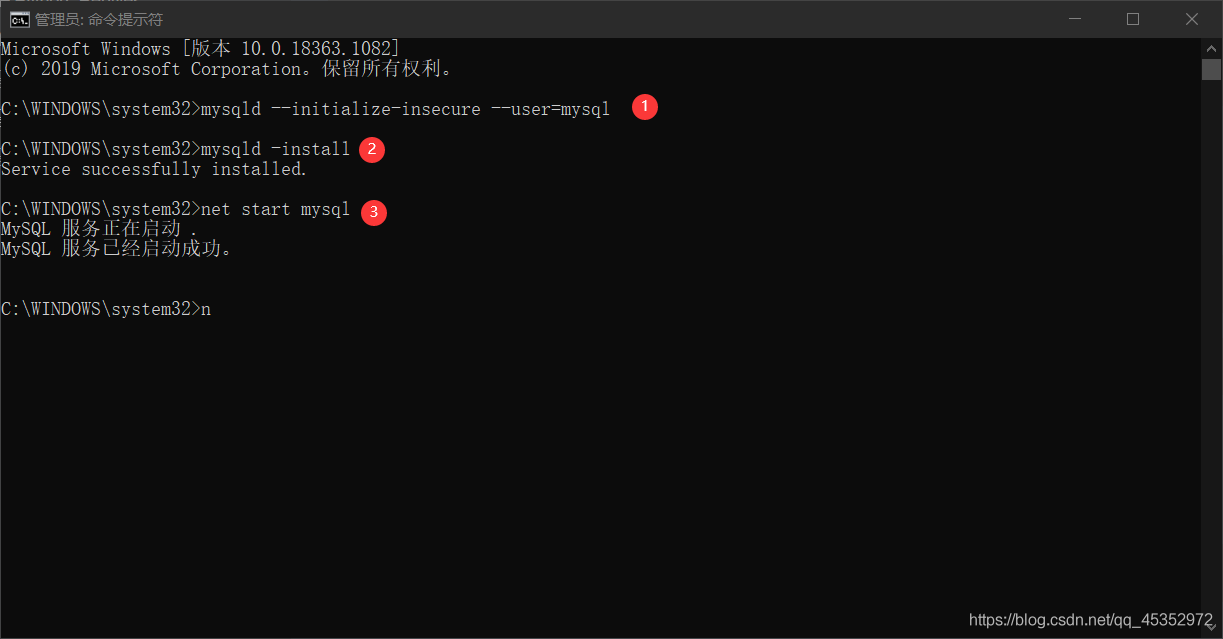Close the command prompt window

(1192, 19)
